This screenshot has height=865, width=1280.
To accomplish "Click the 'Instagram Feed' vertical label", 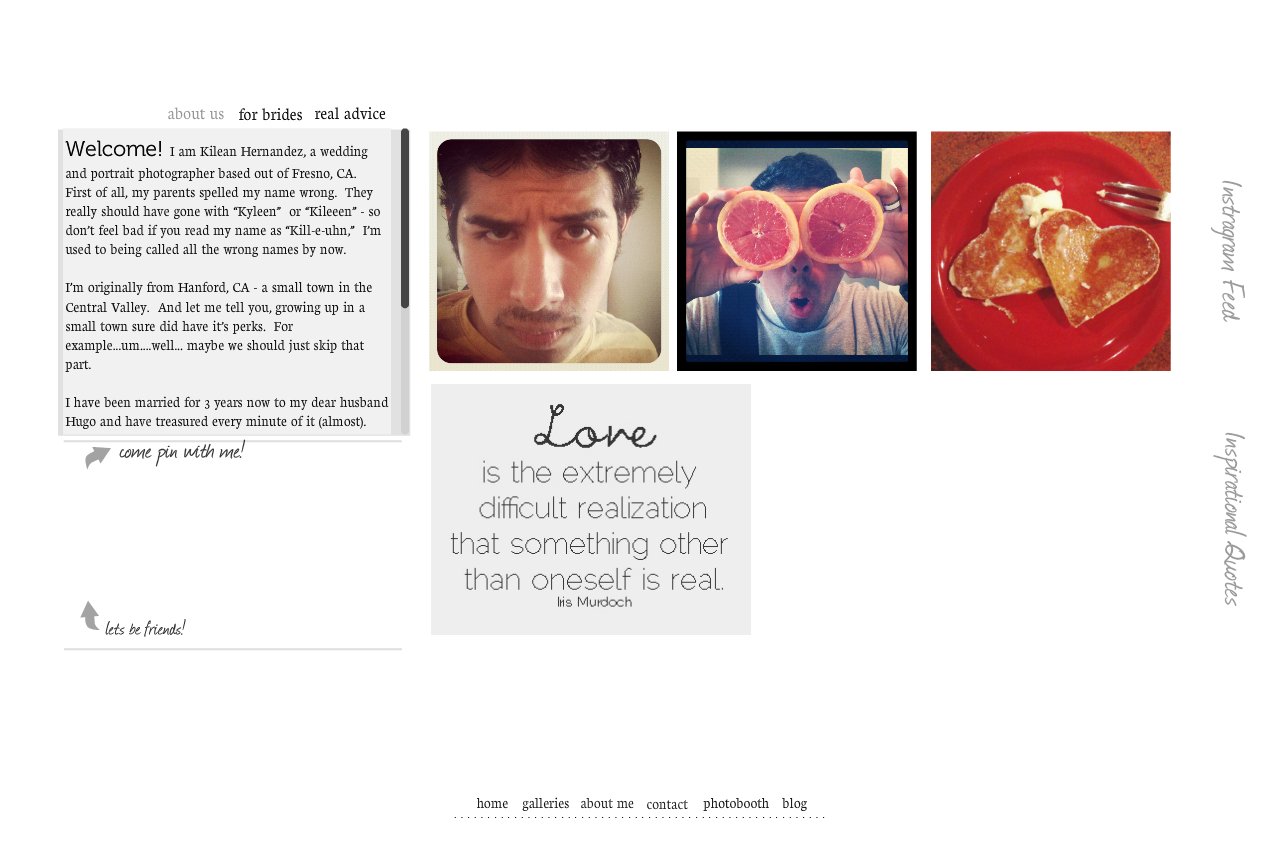I will pyautogui.click(x=1231, y=251).
